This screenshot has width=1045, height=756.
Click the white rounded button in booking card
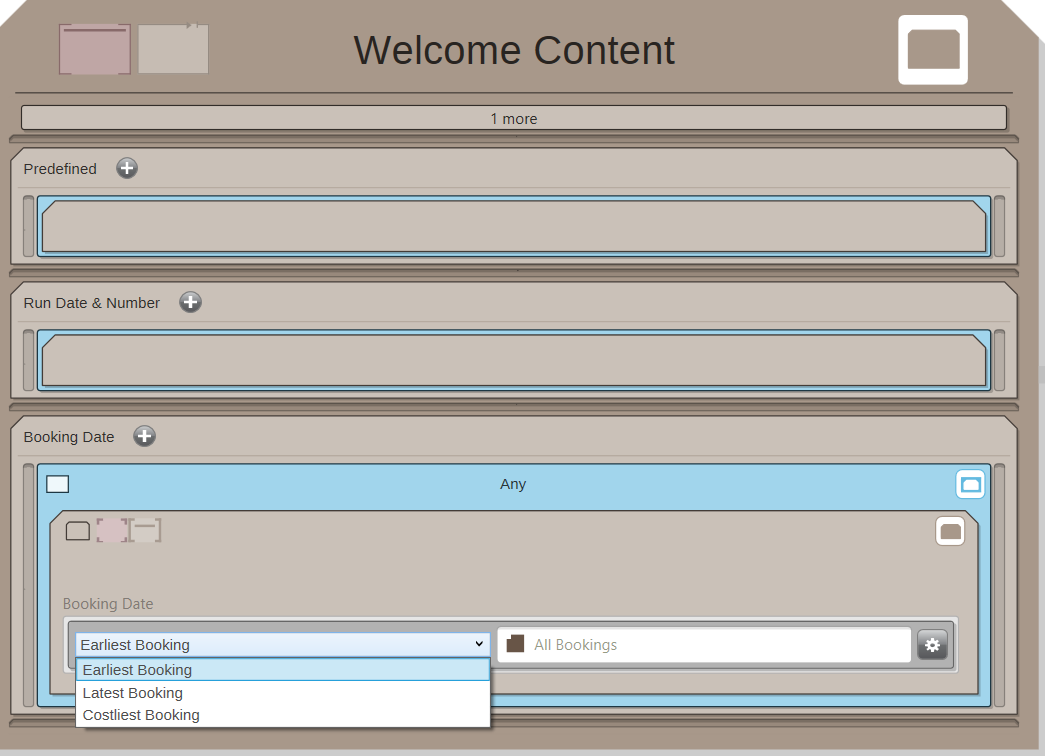click(950, 531)
